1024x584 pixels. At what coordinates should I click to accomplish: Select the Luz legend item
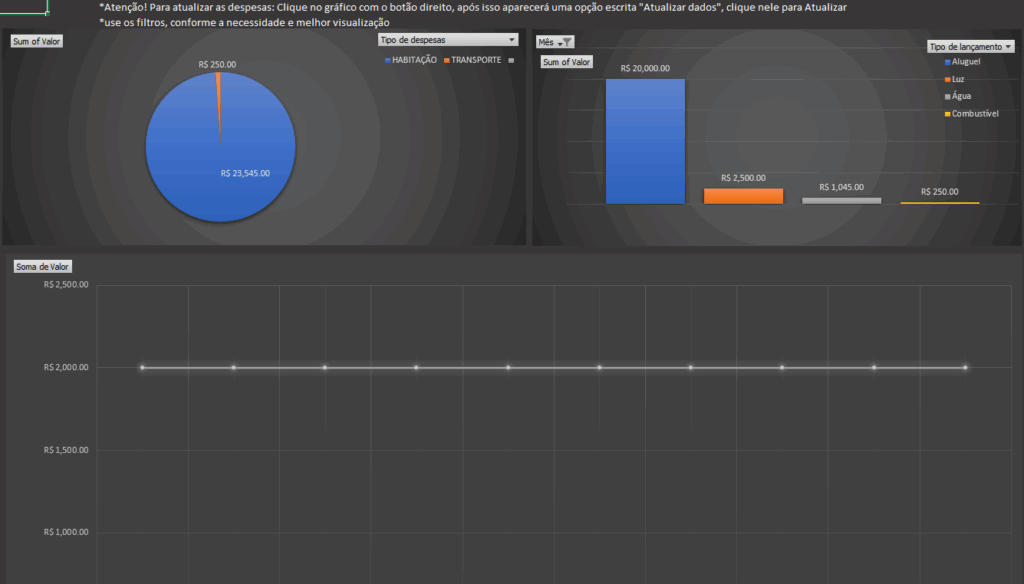pyautogui.click(x=957, y=79)
